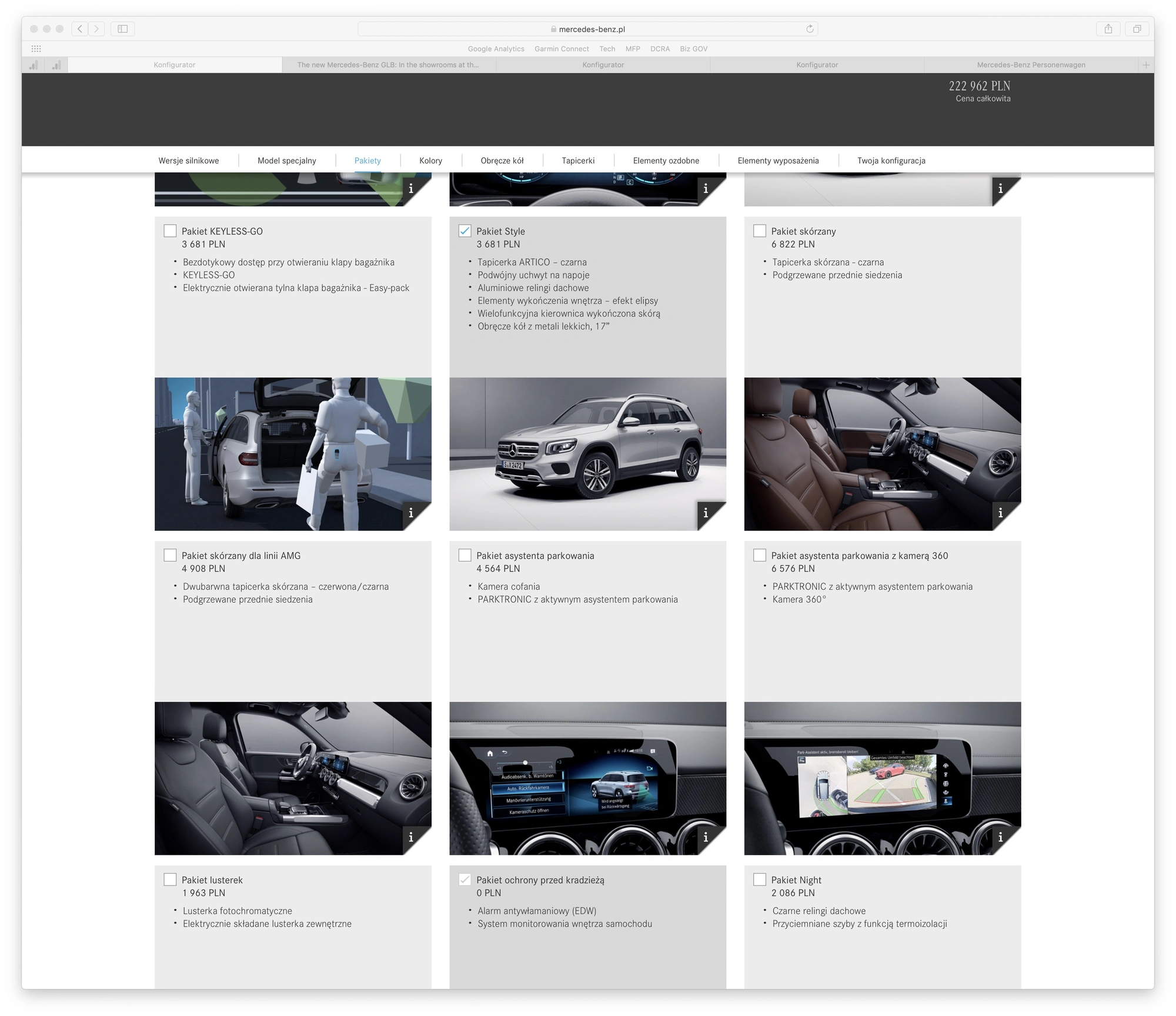The width and height of the screenshot is (1176, 1016).
Task: Check the Pakiet Night checkbox
Action: click(760, 880)
